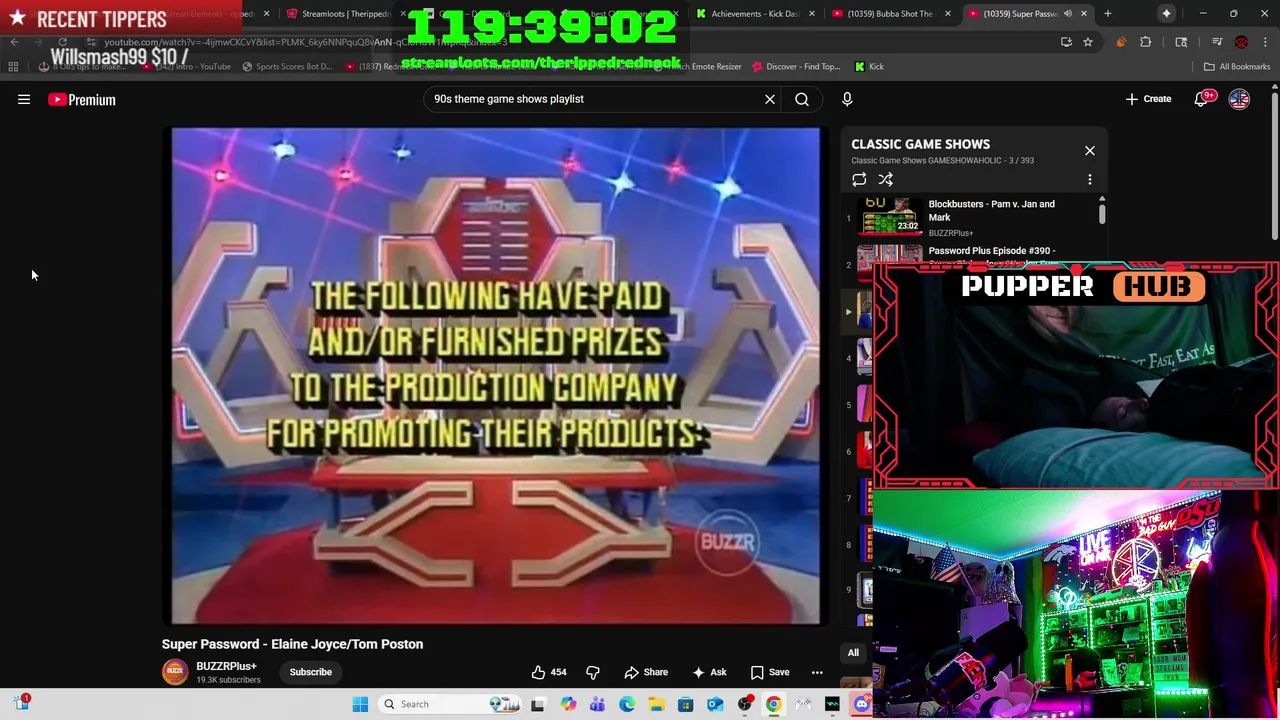Switch to Bubba Shot The browser tab
The height and width of the screenshot is (720, 1280).
coord(889,14)
